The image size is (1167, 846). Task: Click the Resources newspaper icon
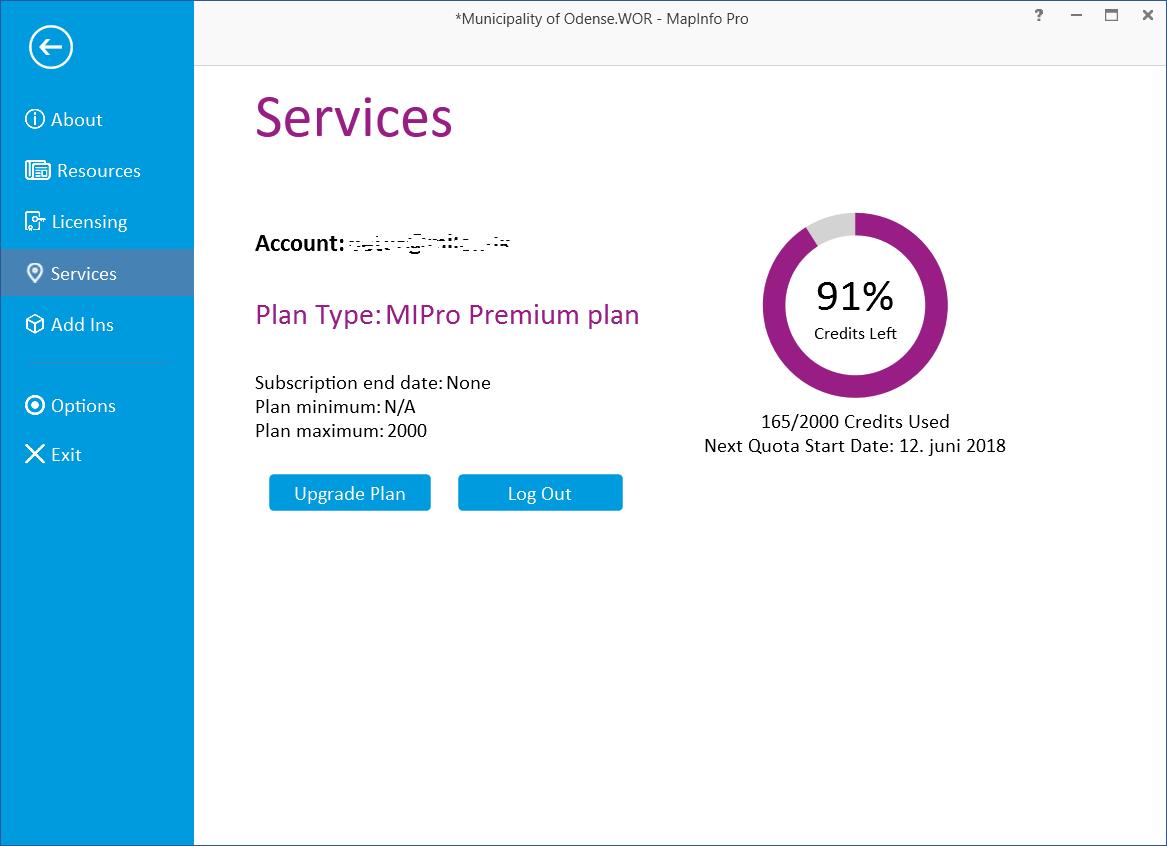point(37,171)
